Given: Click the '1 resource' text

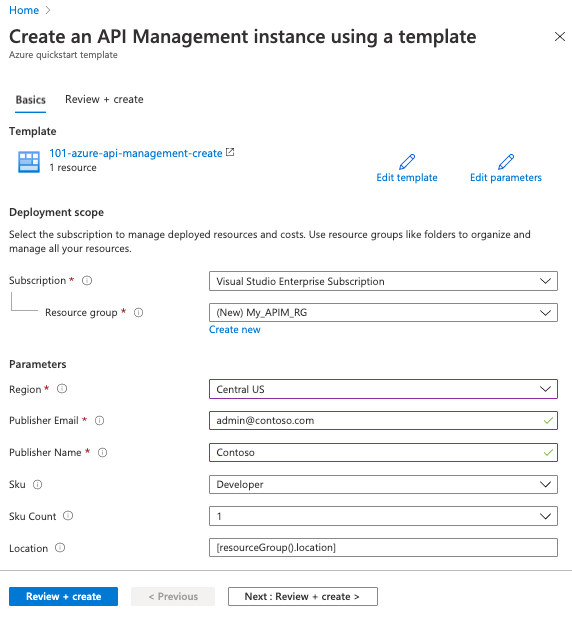Looking at the screenshot, I should click(73, 167).
